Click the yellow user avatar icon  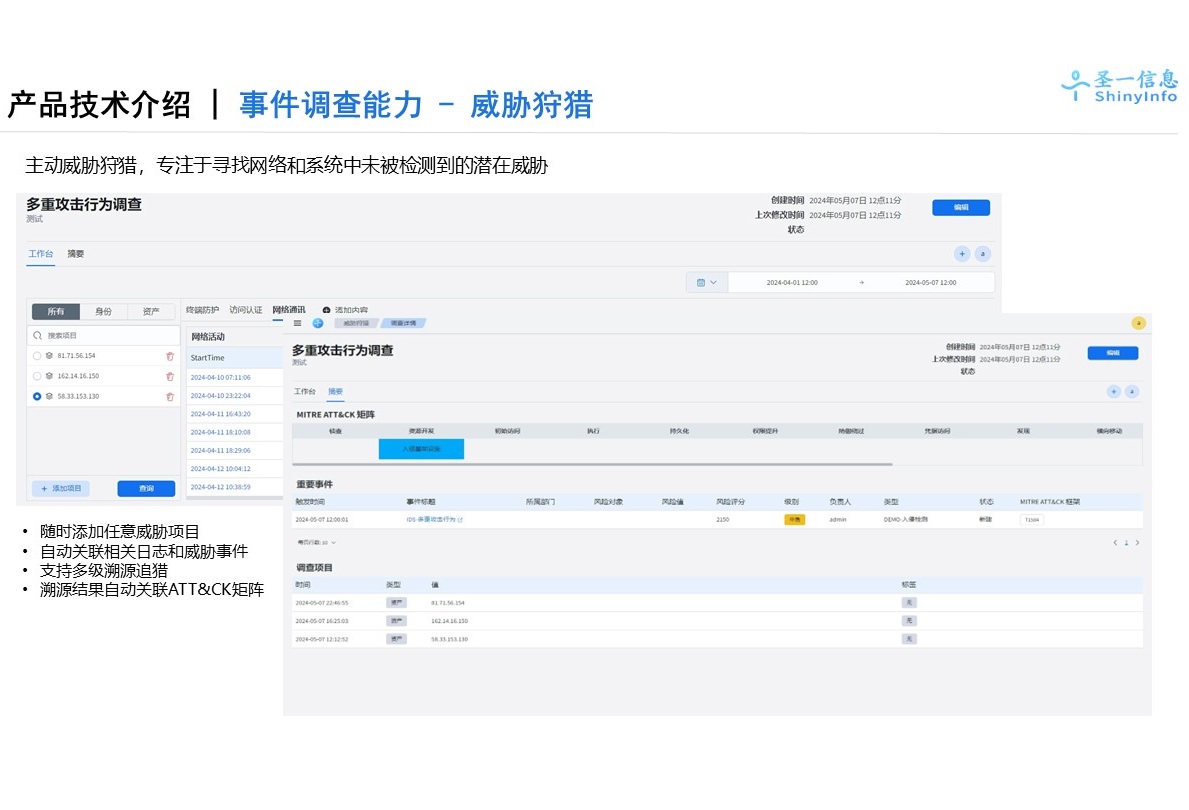pyautogui.click(x=1137, y=323)
